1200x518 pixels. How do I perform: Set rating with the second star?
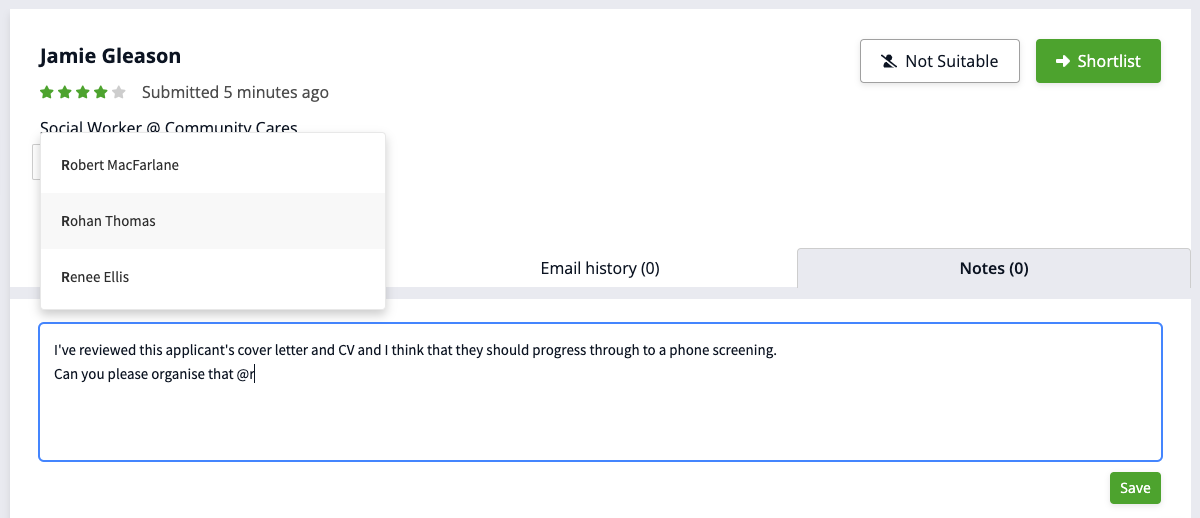(x=65, y=93)
